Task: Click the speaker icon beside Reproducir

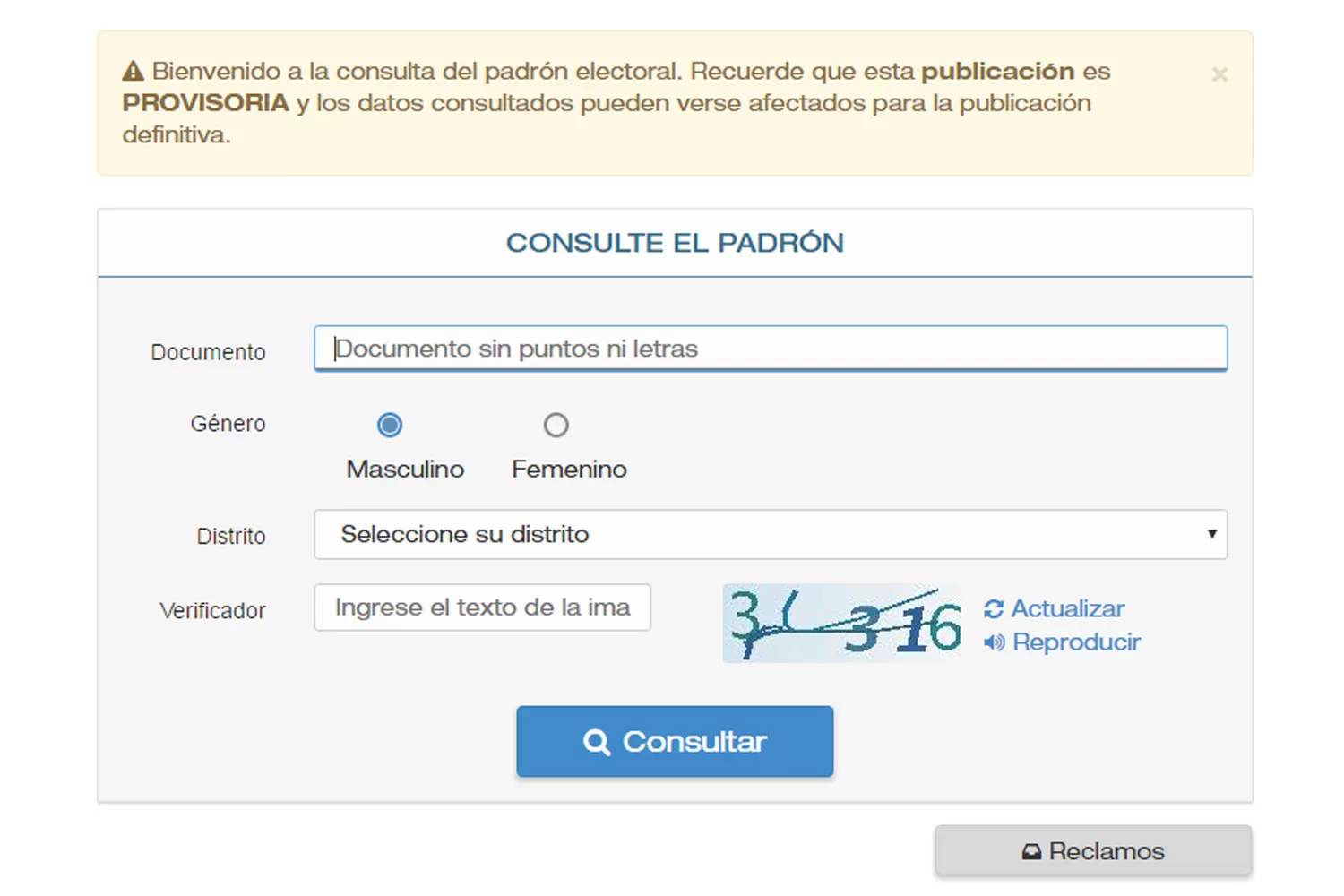Action: point(993,642)
